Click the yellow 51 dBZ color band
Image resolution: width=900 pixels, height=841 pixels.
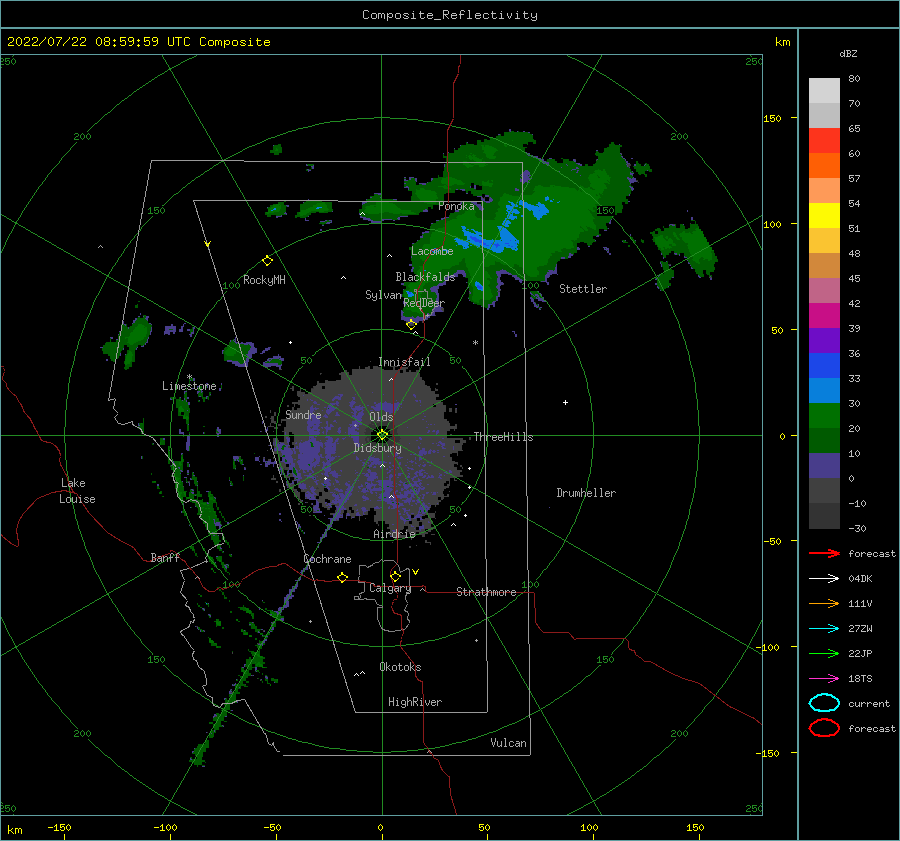tap(824, 216)
